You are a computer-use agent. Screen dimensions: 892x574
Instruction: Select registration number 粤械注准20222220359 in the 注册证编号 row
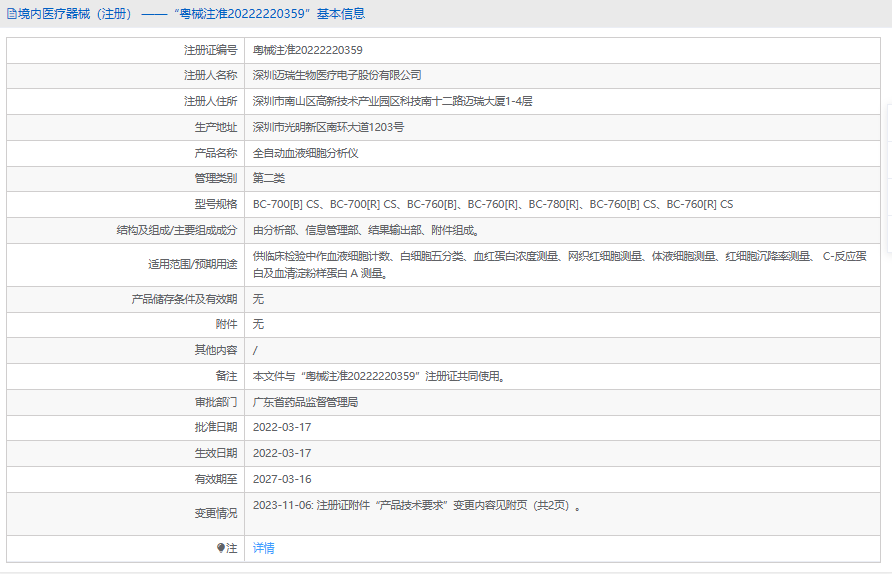point(307,50)
